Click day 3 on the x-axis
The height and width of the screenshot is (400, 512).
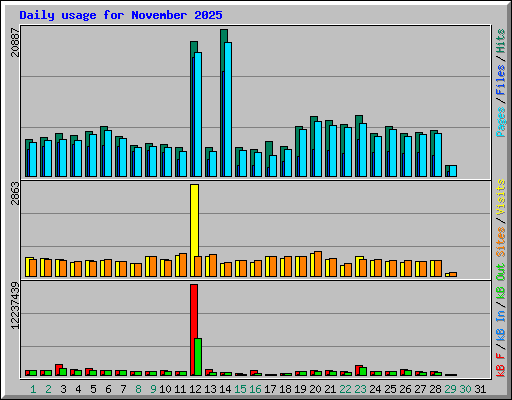click(63, 389)
